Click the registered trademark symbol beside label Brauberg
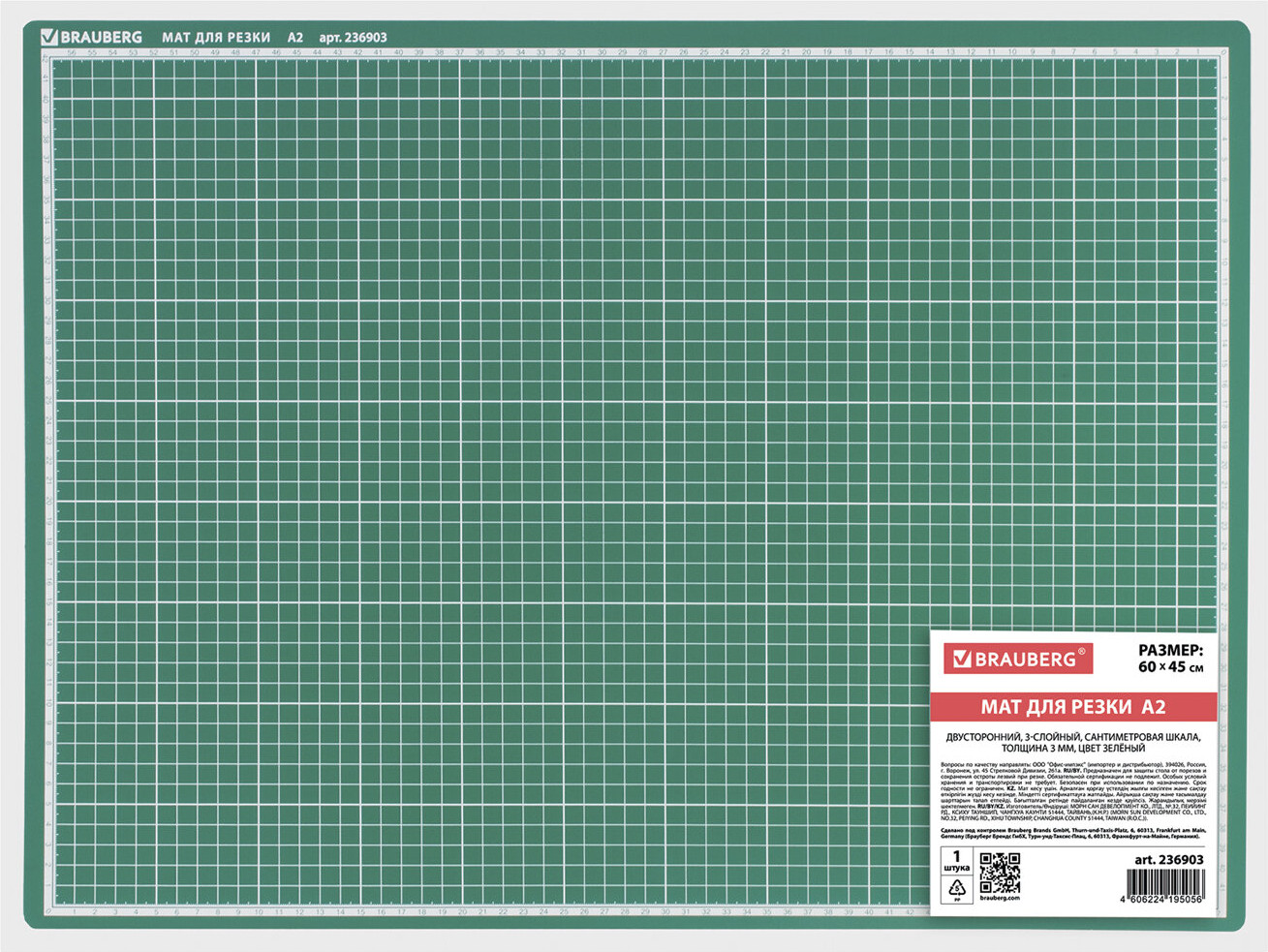The image size is (1268, 952). click(1082, 652)
